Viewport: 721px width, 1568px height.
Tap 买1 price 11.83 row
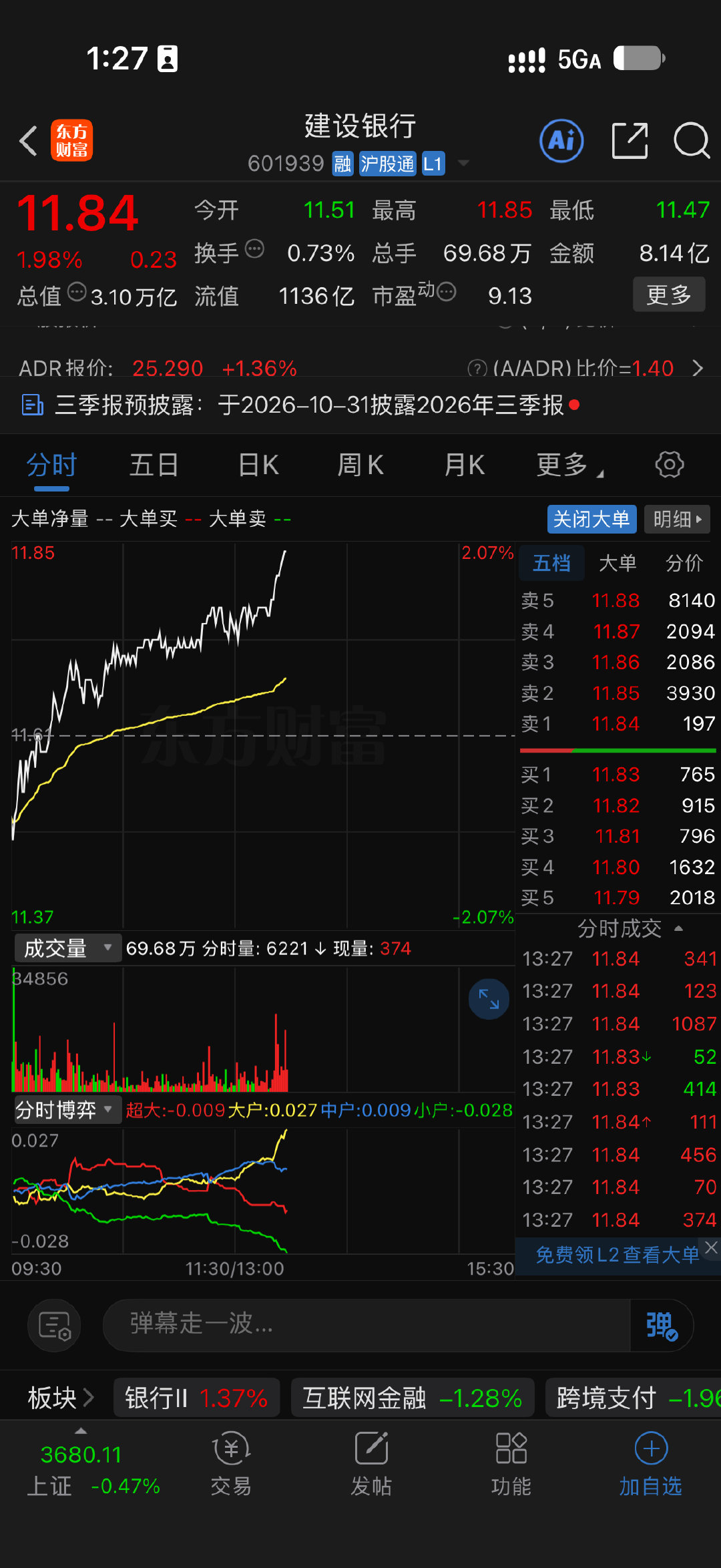tap(618, 774)
